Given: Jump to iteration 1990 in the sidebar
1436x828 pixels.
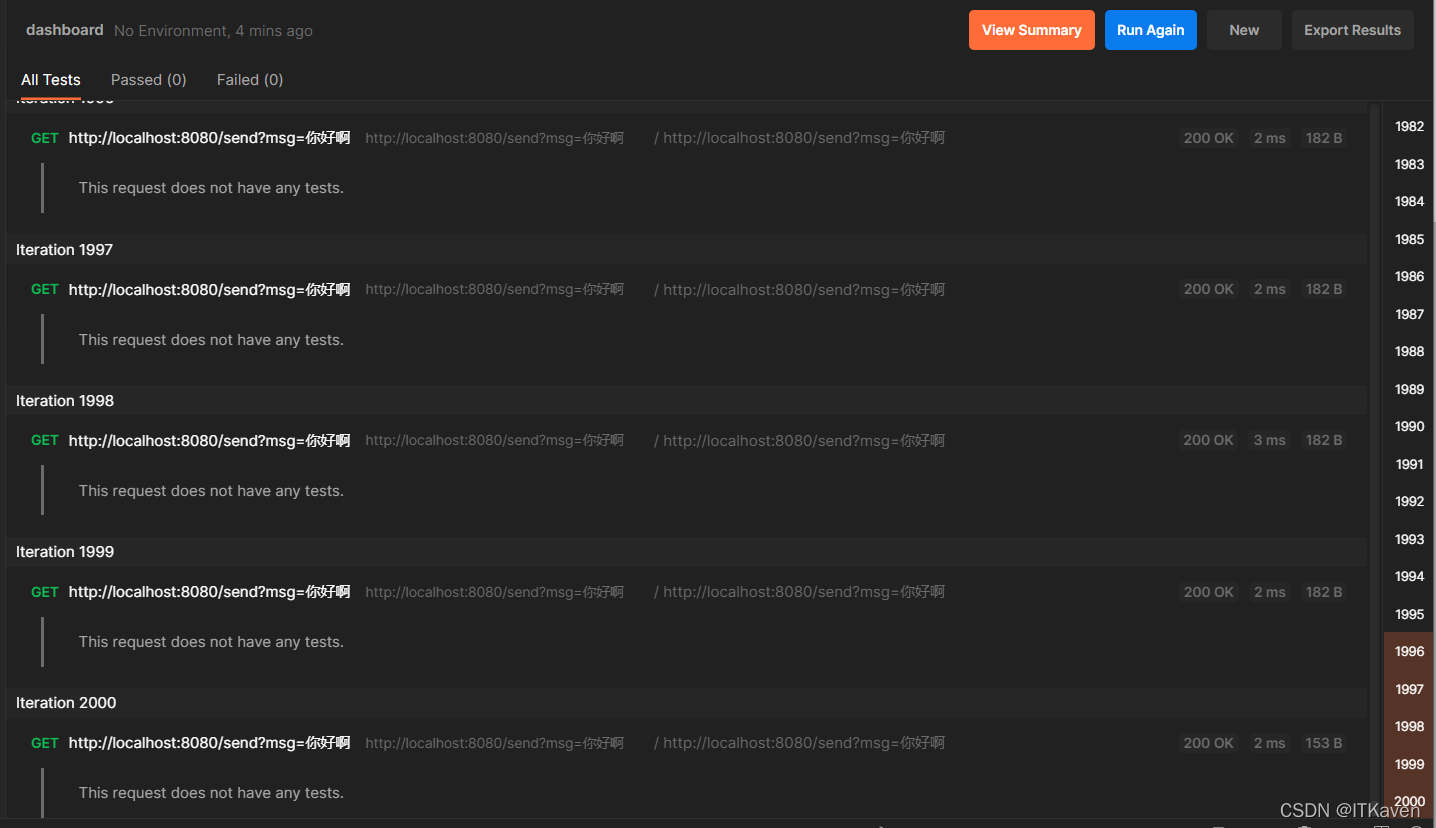Looking at the screenshot, I should coord(1409,426).
